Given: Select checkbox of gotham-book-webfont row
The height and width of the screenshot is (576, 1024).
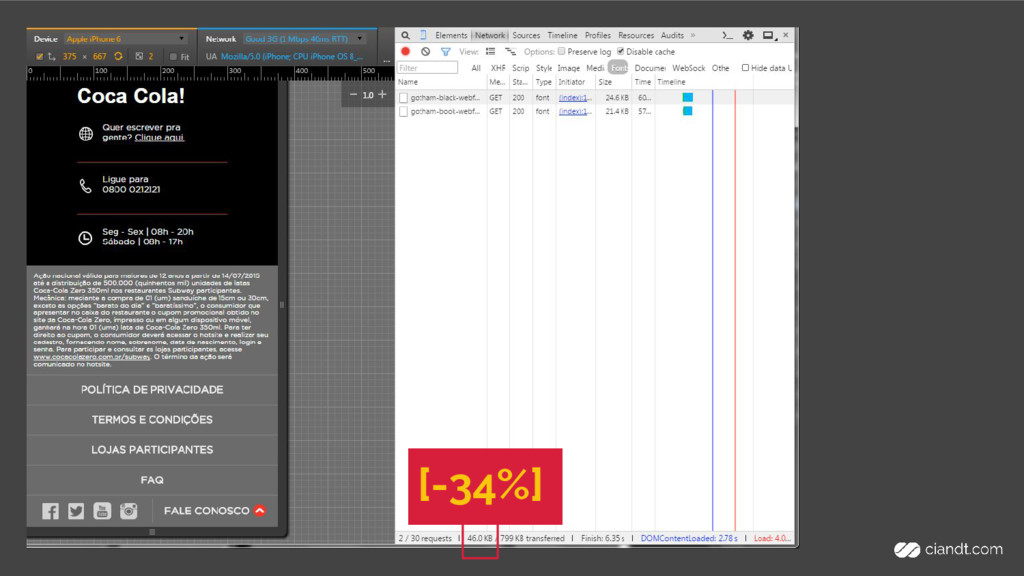Looking at the screenshot, I should pyautogui.click(x=404, y=112).
